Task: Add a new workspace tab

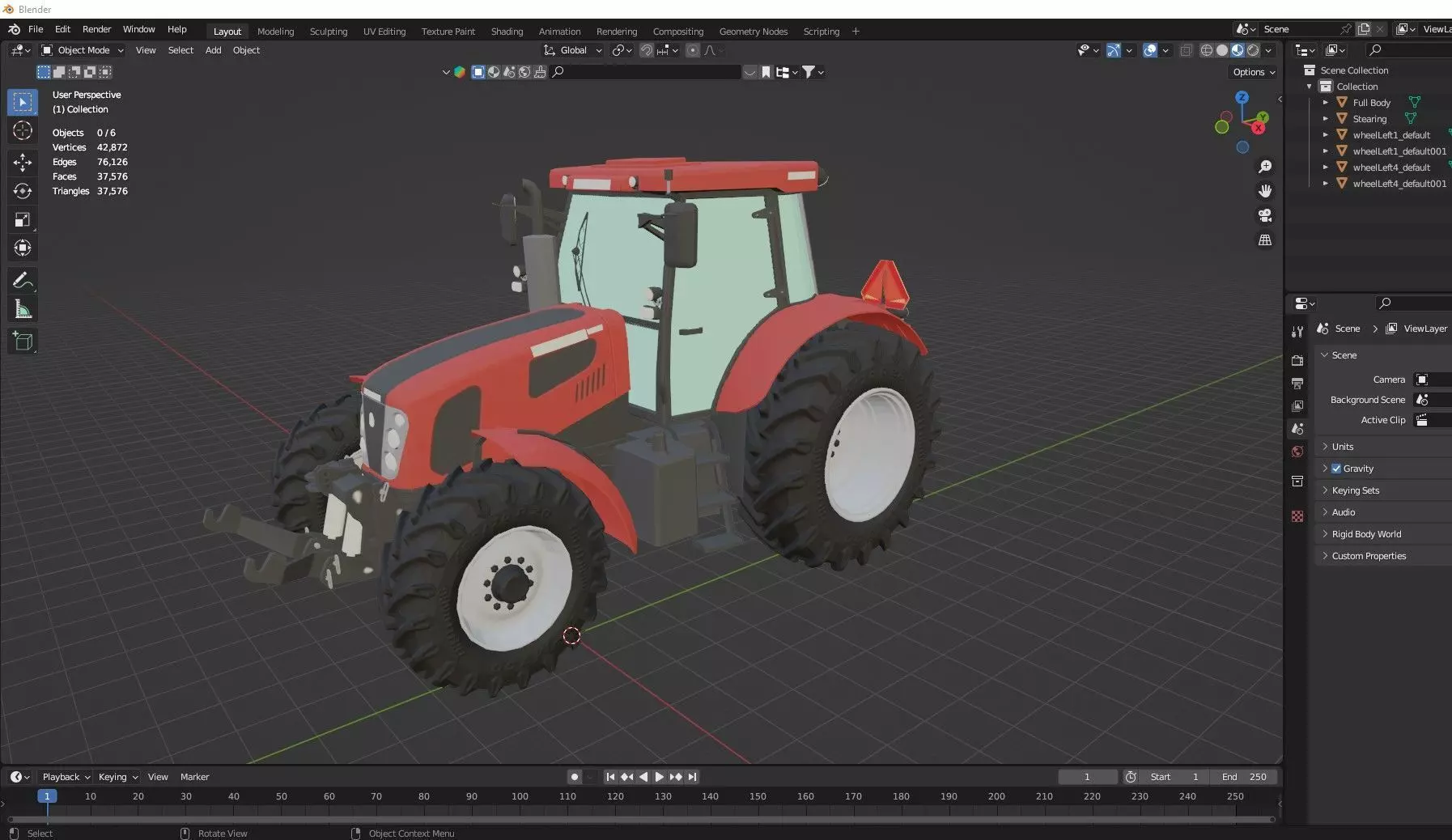Action: (855, 32)
